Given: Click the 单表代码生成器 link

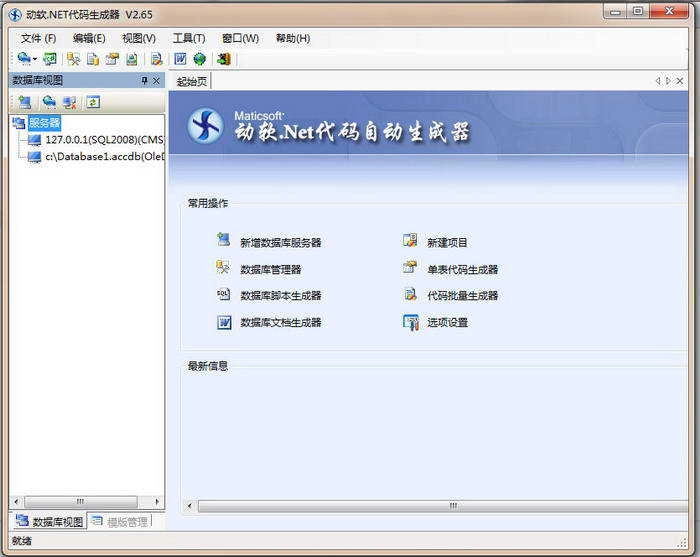Looking at the screenshot, I should pyautogui.click(x=462, y=270).
